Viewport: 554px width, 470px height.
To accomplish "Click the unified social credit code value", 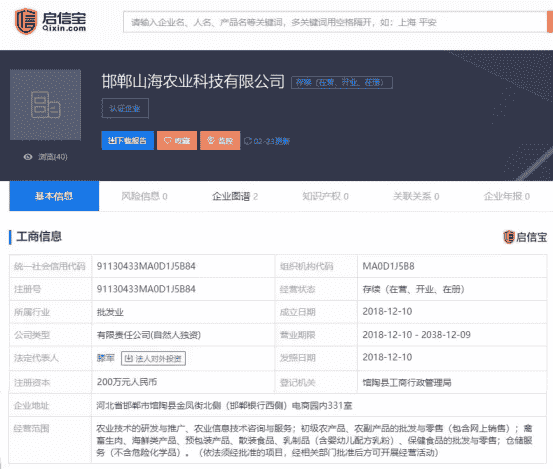I will (x=146, y=266).
